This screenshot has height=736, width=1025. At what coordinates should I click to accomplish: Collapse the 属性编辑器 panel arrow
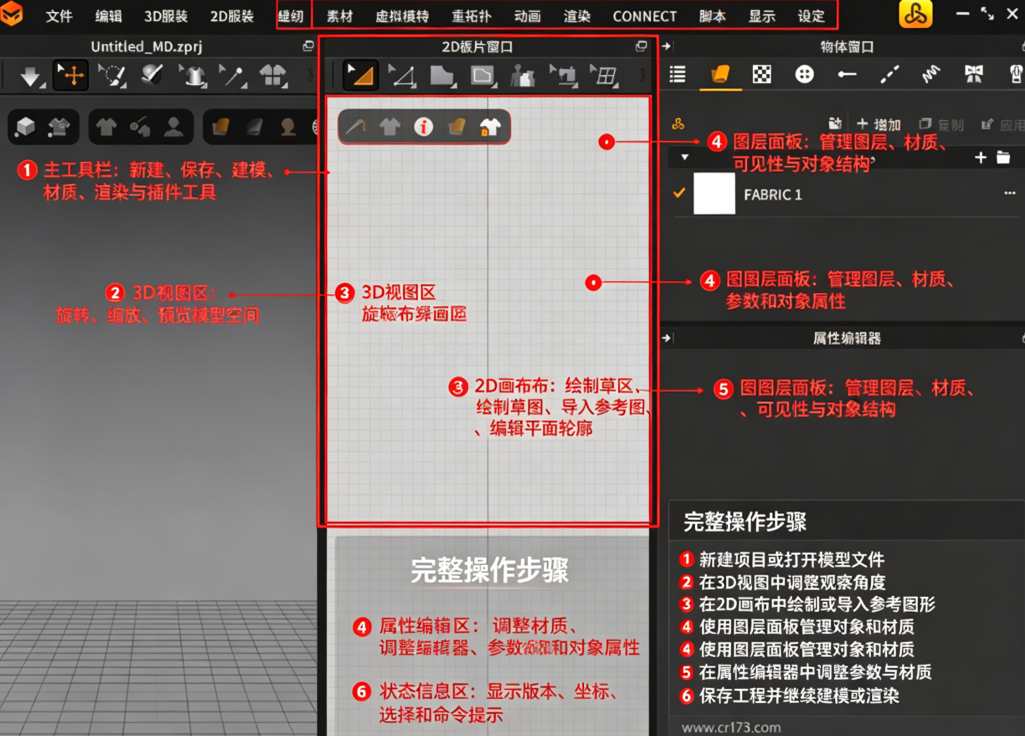[667, 338]
